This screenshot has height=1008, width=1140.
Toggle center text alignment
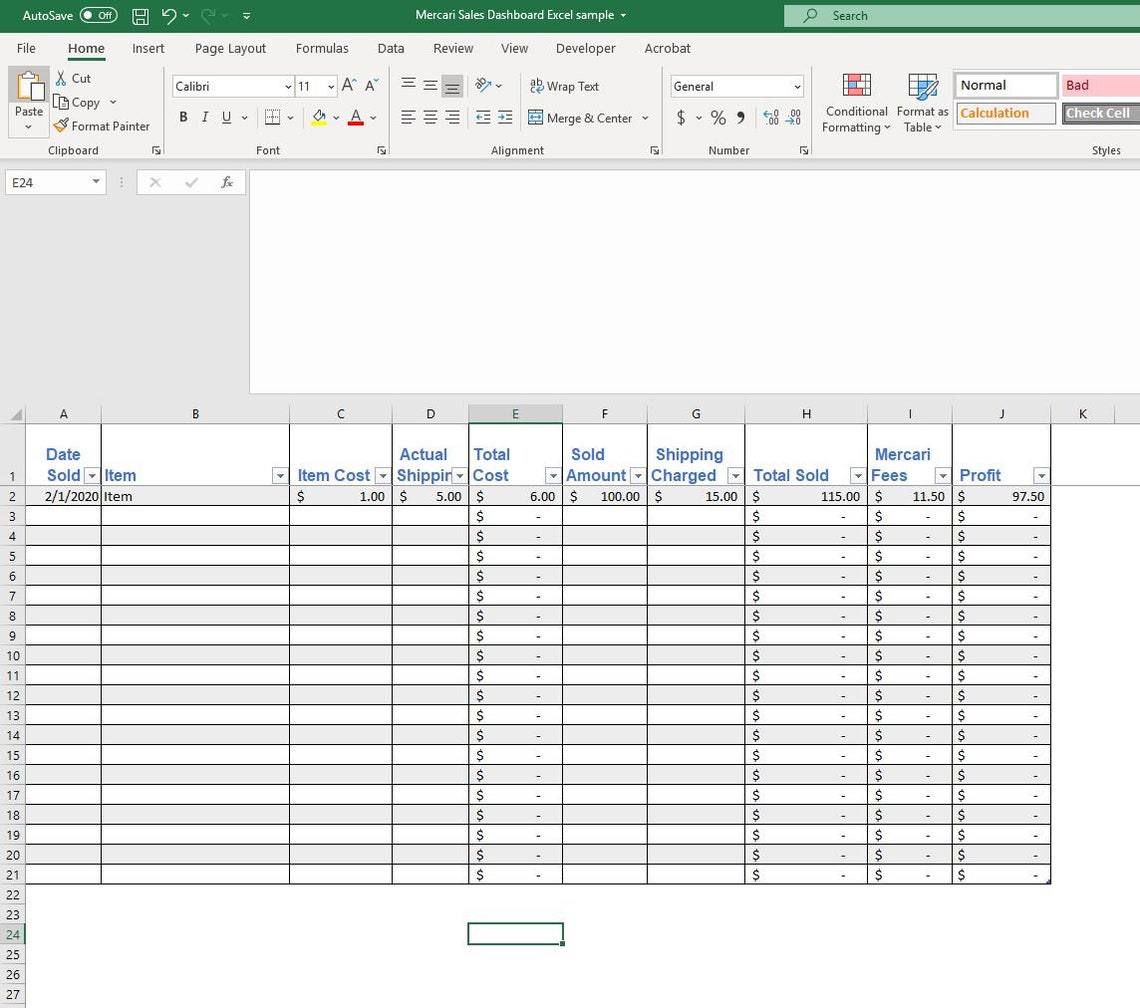click(x=430, y=117)
